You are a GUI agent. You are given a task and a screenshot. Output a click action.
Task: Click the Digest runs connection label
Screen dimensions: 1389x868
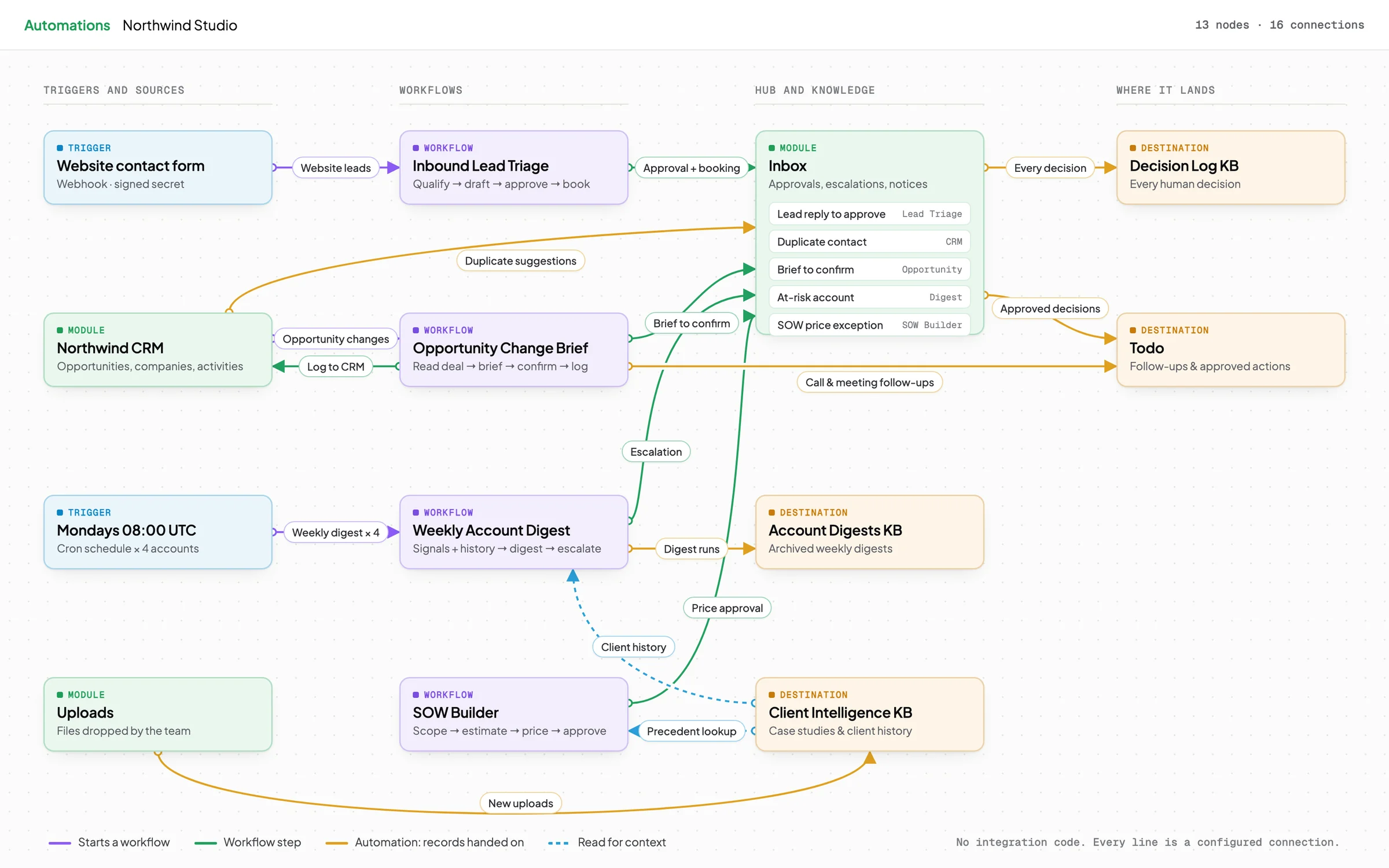click(x=692, y=549)
